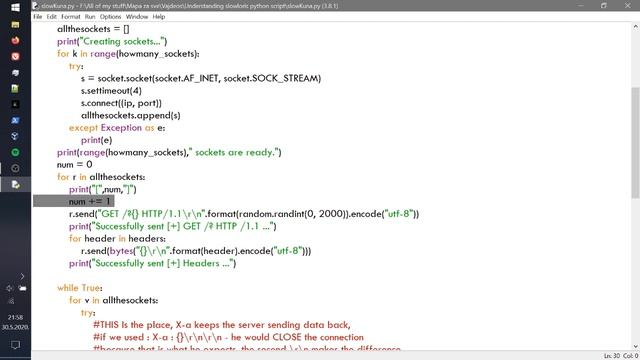This screenshot has width=640, height=360.
Task: Click the 'Ln: 30' status bar entry
Action: click(x=611, y=356)
